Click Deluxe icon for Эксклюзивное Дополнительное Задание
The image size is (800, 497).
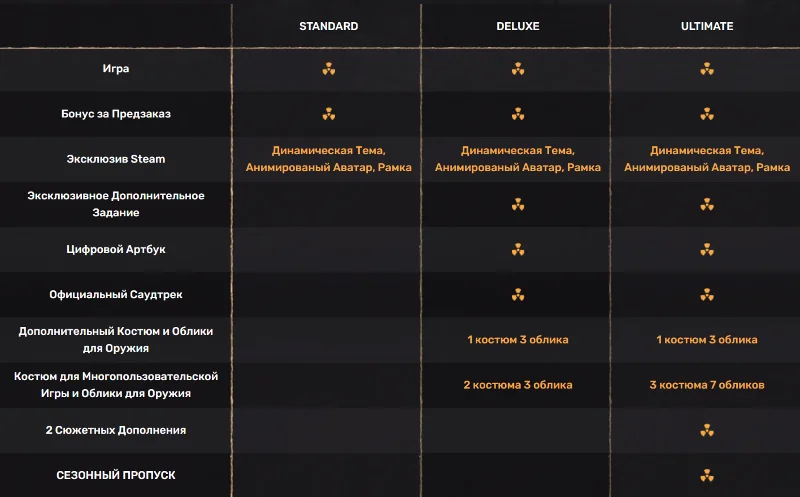click(x=518, y=204)
